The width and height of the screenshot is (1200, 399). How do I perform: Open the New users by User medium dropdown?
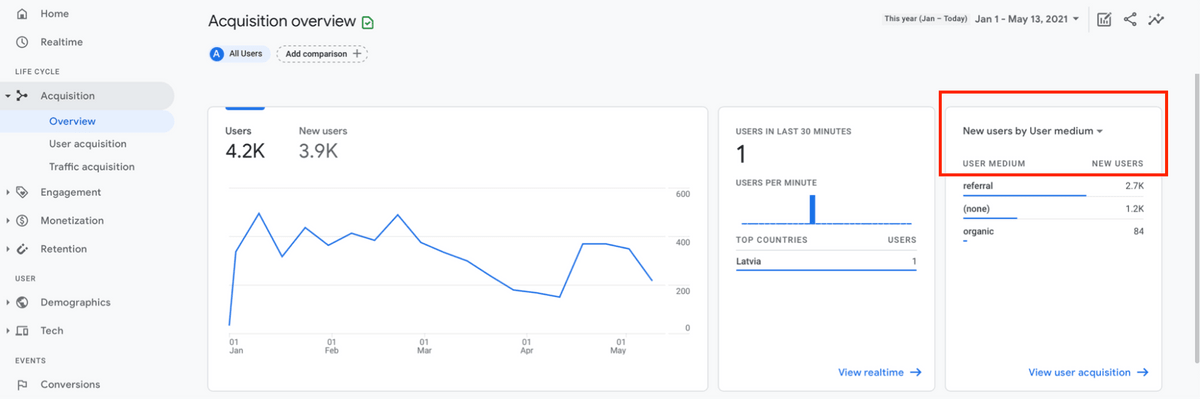1032,131
